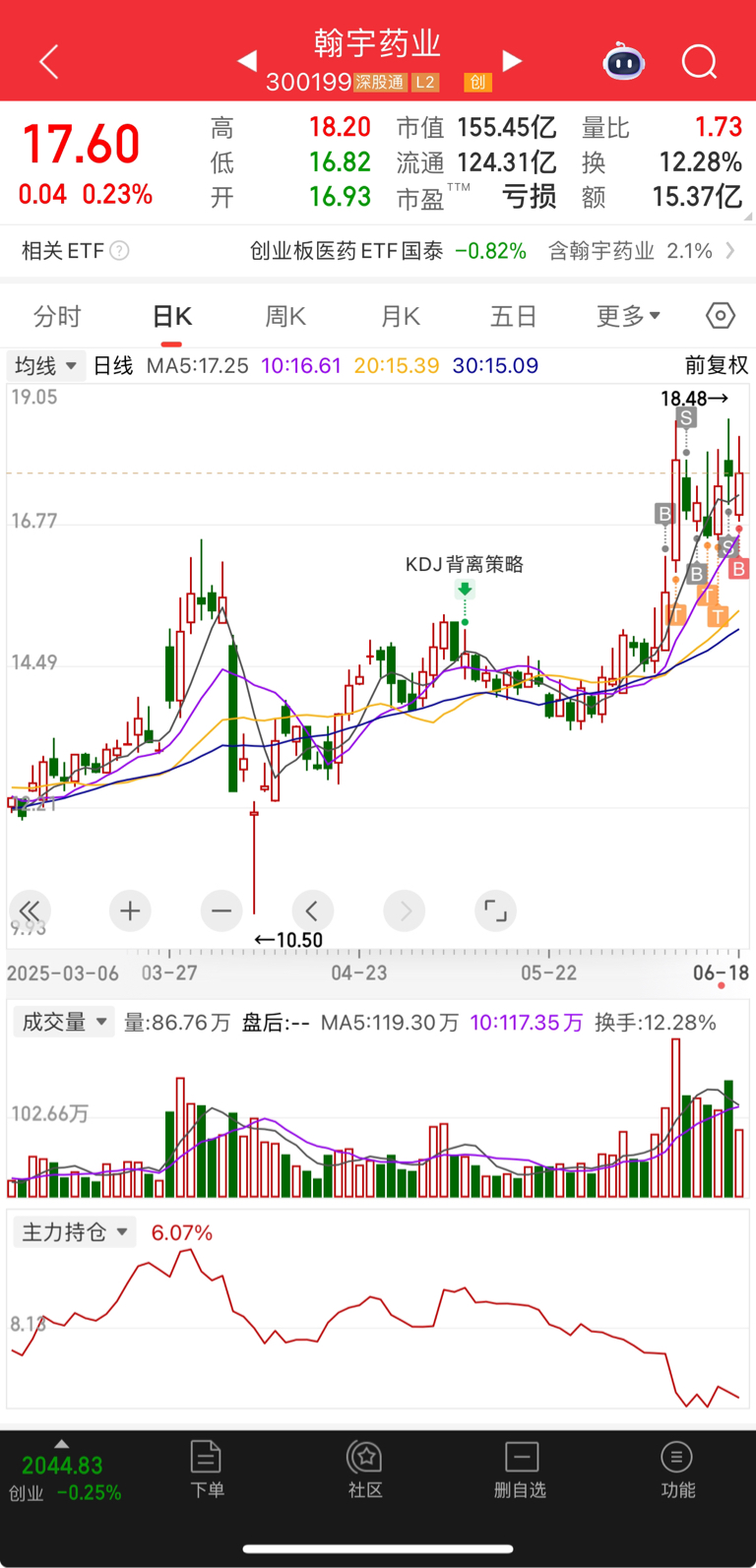Screen dimensions: 756x1568
Task: Tap the yellow 20:15.39 MA value
Action: point(397,366)
